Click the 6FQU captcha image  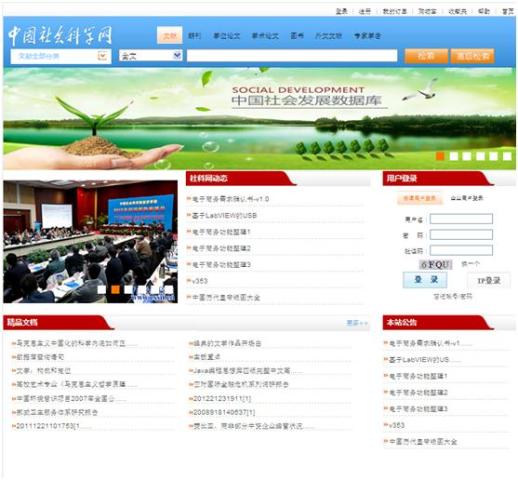pos(435,264)
